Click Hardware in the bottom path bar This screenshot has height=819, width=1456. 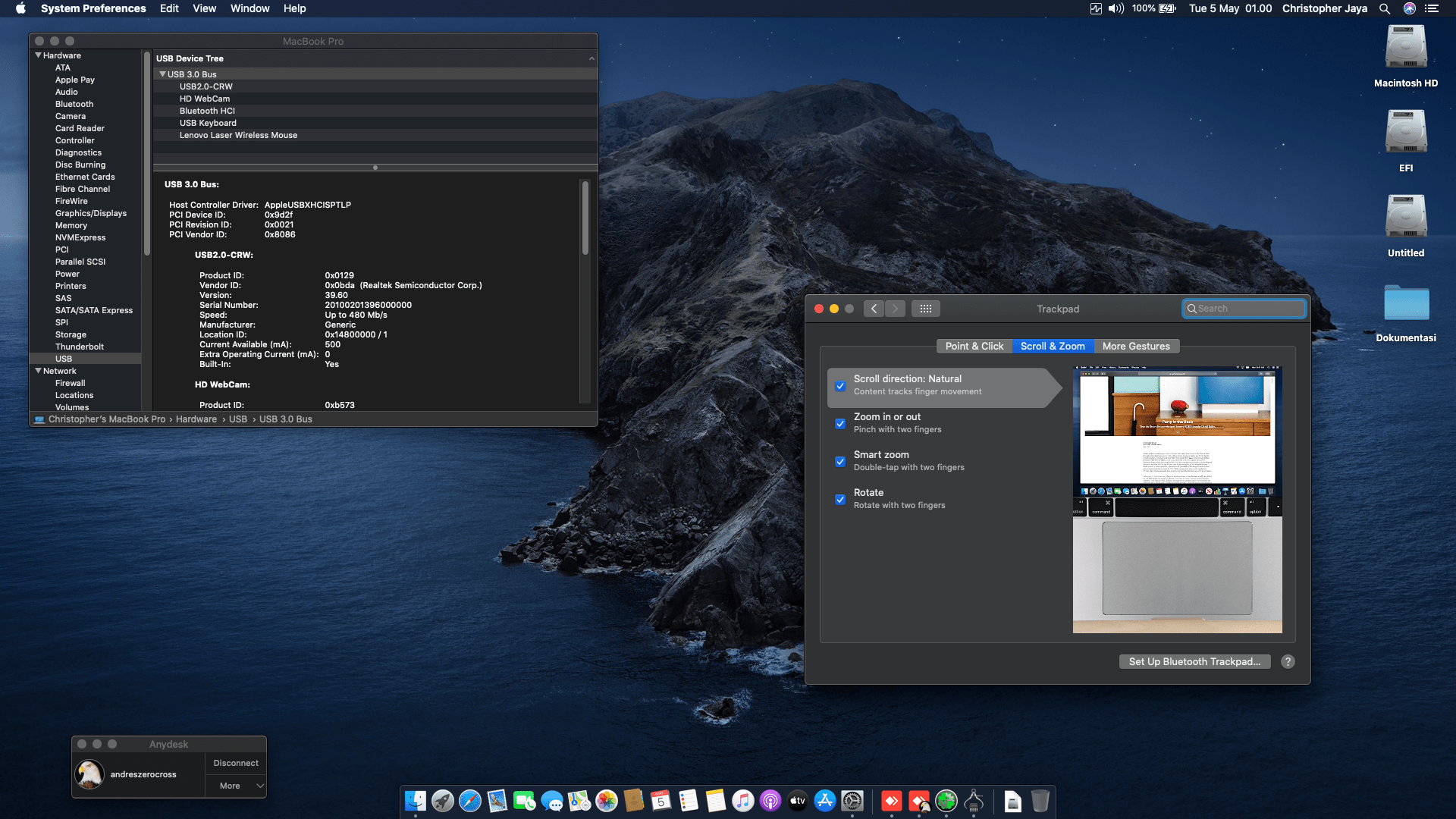point(196,419)
